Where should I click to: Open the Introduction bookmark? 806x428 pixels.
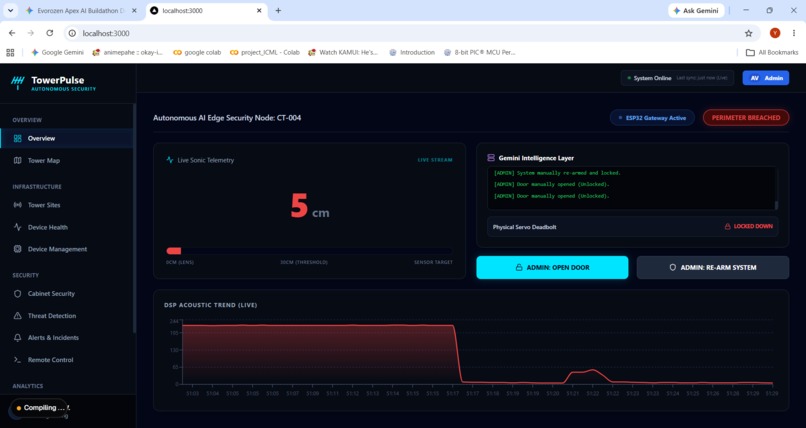(412, 52)
